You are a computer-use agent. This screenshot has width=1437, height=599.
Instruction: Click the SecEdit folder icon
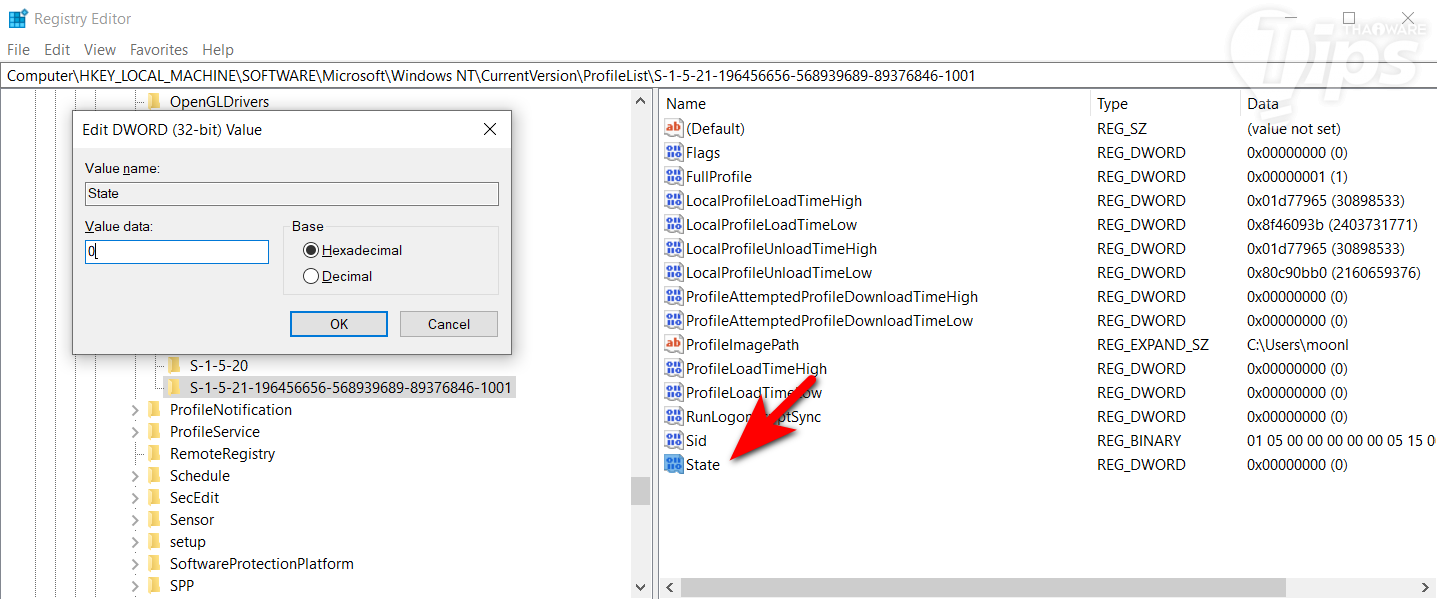point(154,497)
